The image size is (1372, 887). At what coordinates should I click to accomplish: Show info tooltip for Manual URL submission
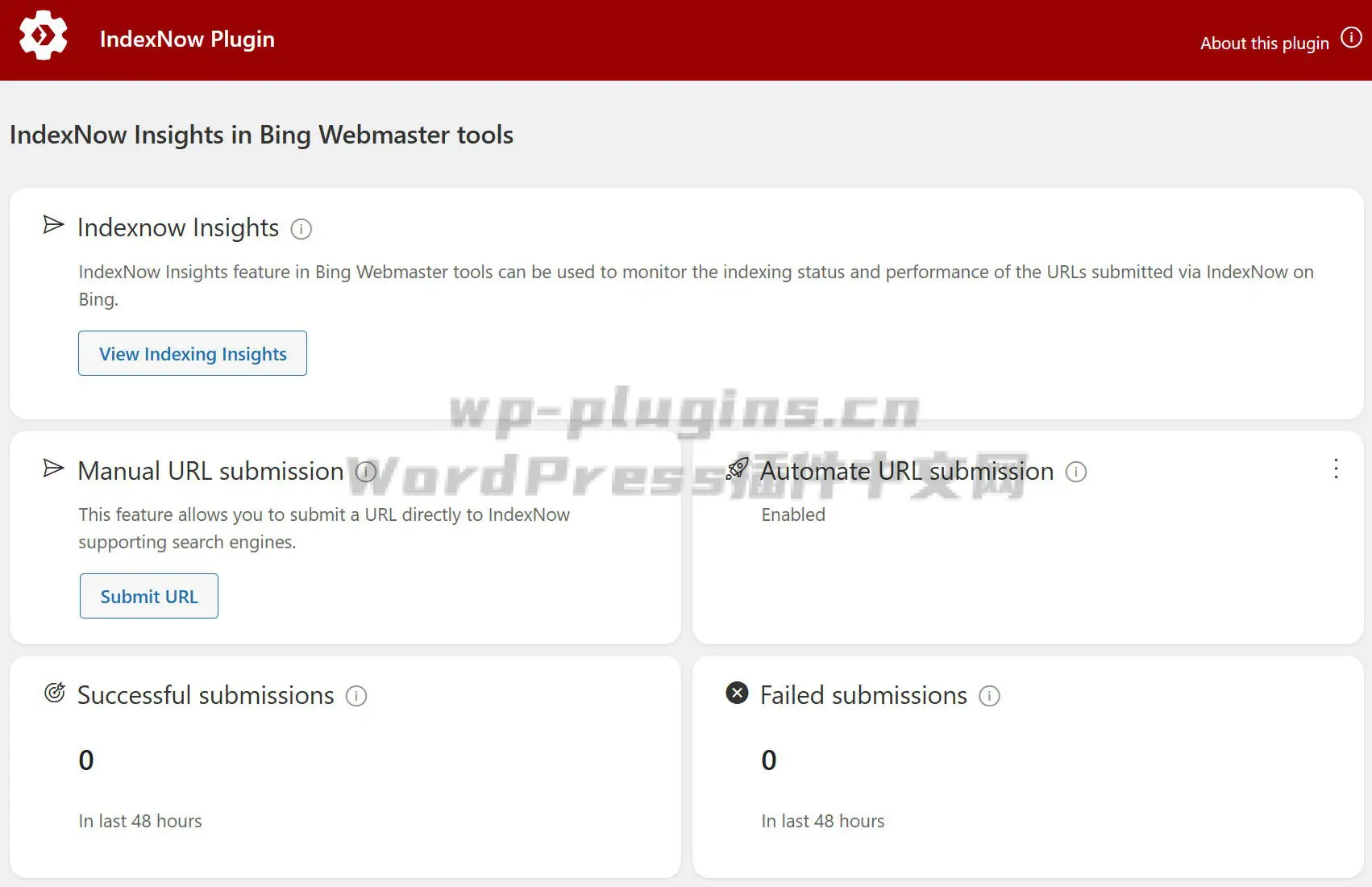coord(366,472)
